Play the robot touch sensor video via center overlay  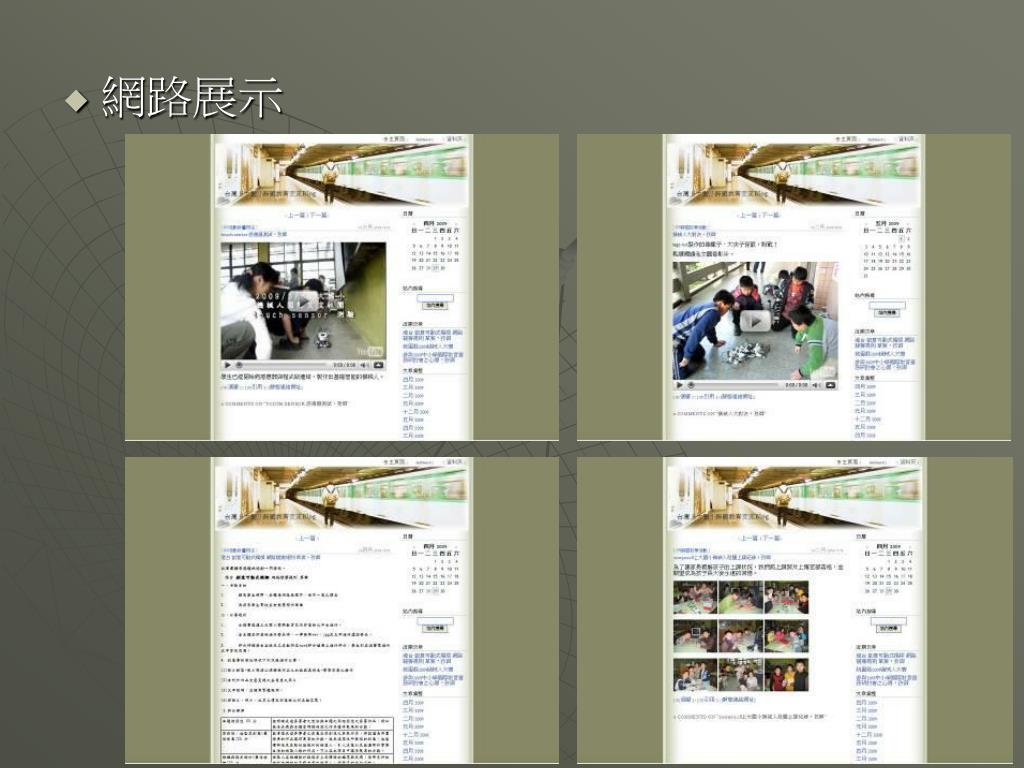(304, 302)
